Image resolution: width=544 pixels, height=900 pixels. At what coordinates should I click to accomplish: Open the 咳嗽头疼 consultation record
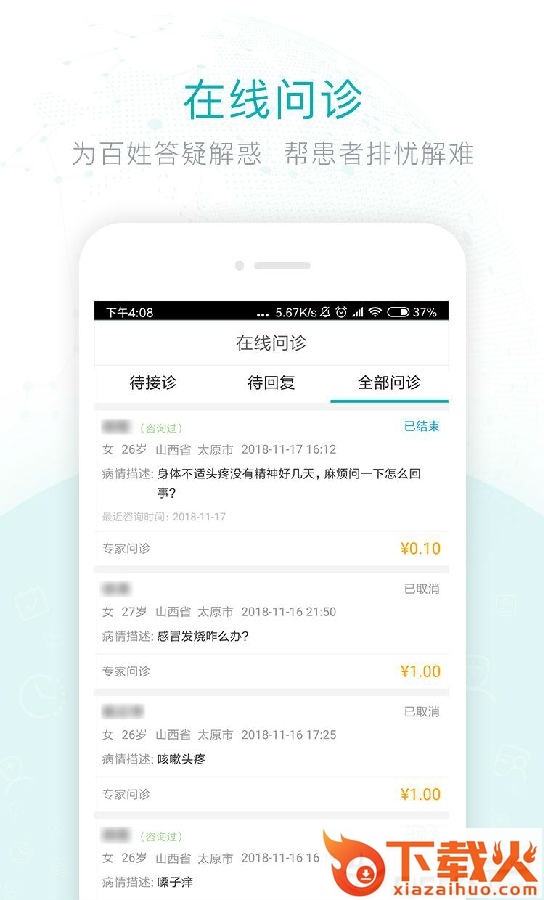271,753
